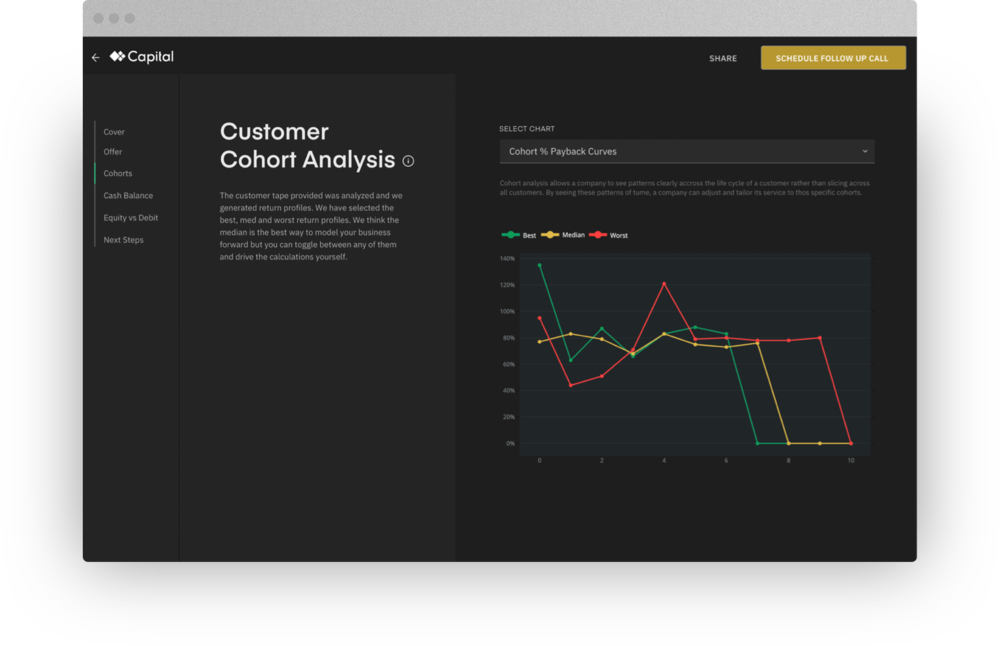Click the chevron on the chart selector

865,152
